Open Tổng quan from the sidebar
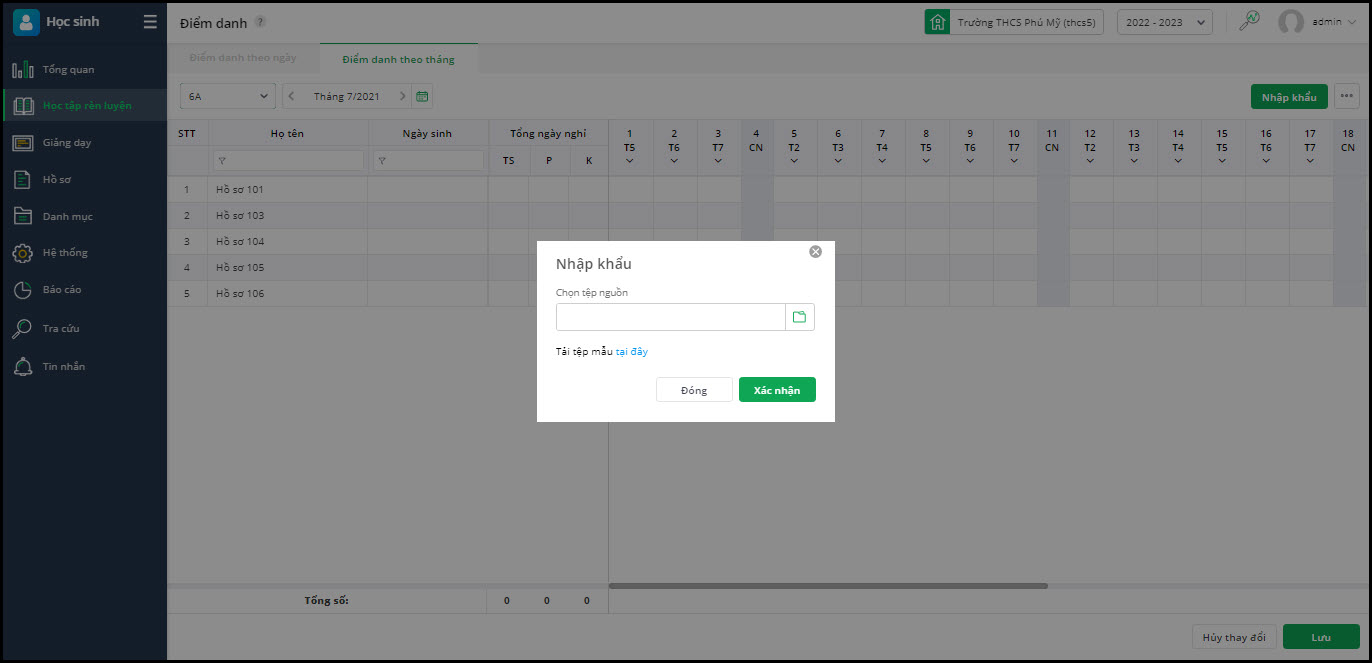Screen dimensions: 1372x663 tap(68, 70)
